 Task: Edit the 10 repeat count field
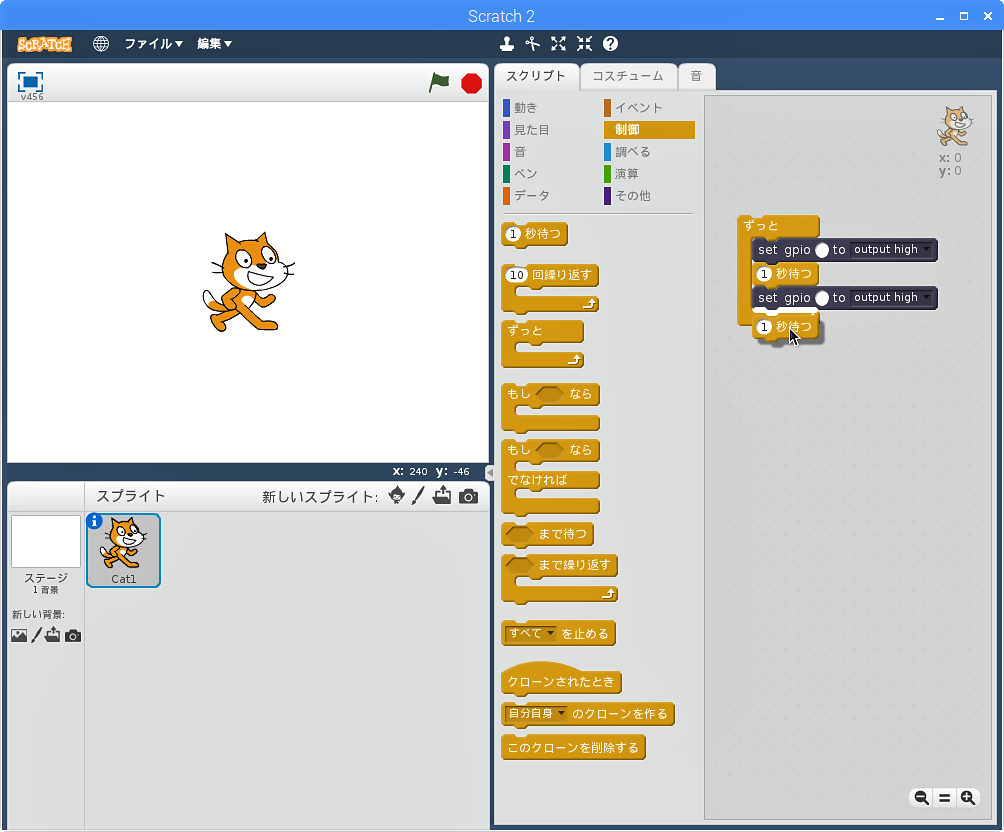pyautogui.click(x=517, y=275)
